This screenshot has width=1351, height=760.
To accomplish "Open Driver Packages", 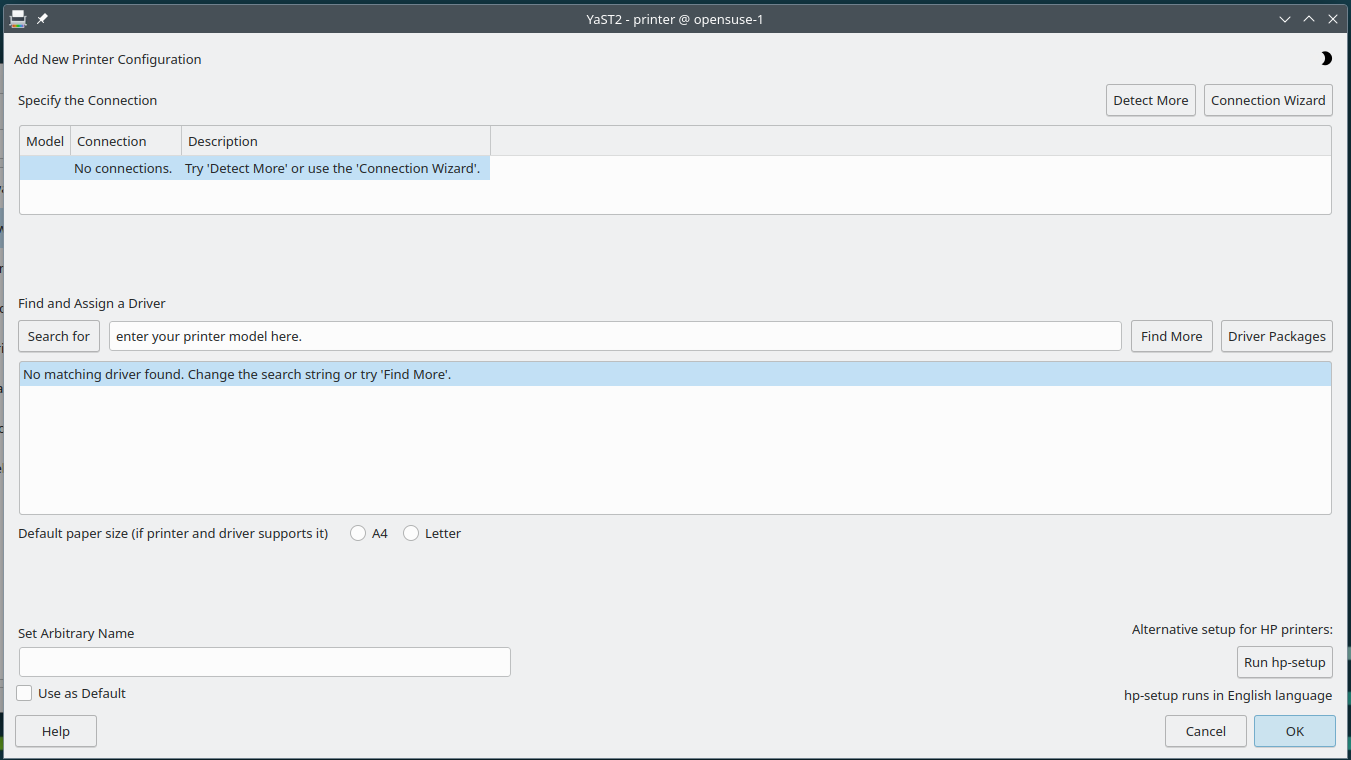I will 1276,336.
